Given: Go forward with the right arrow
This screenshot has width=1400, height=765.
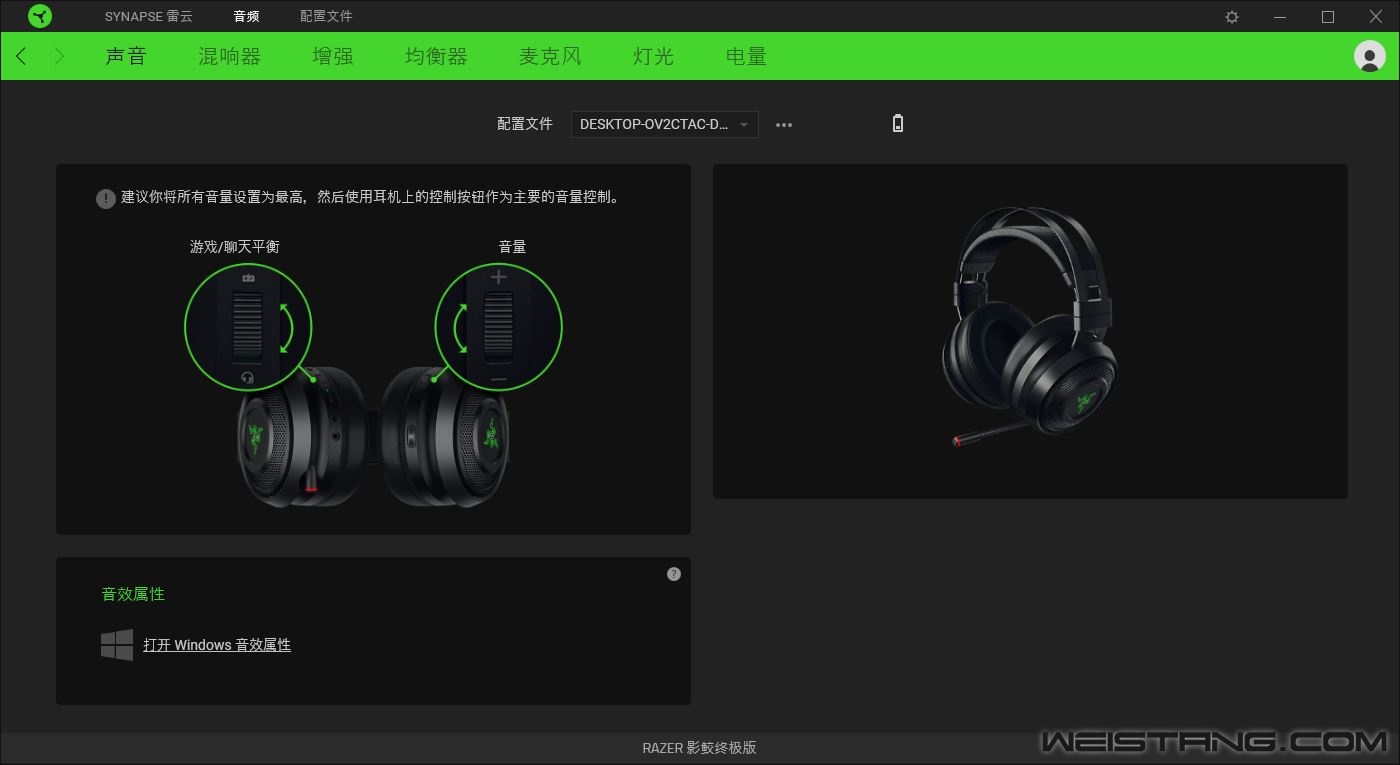Looking at the screenshot, I should coord(59,56).
